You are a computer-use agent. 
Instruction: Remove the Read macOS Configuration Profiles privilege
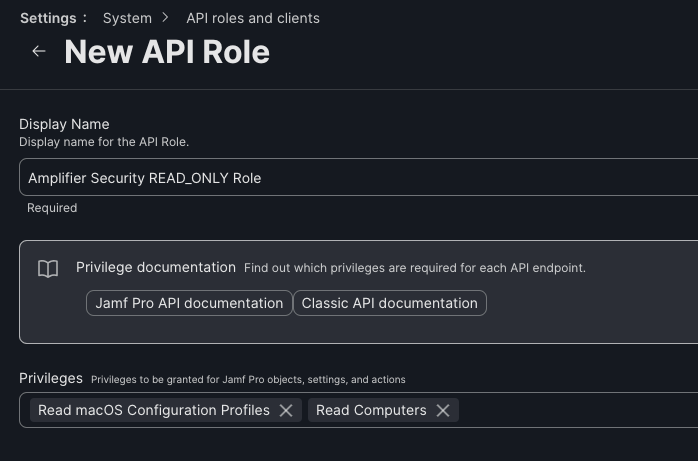[286, 410]
